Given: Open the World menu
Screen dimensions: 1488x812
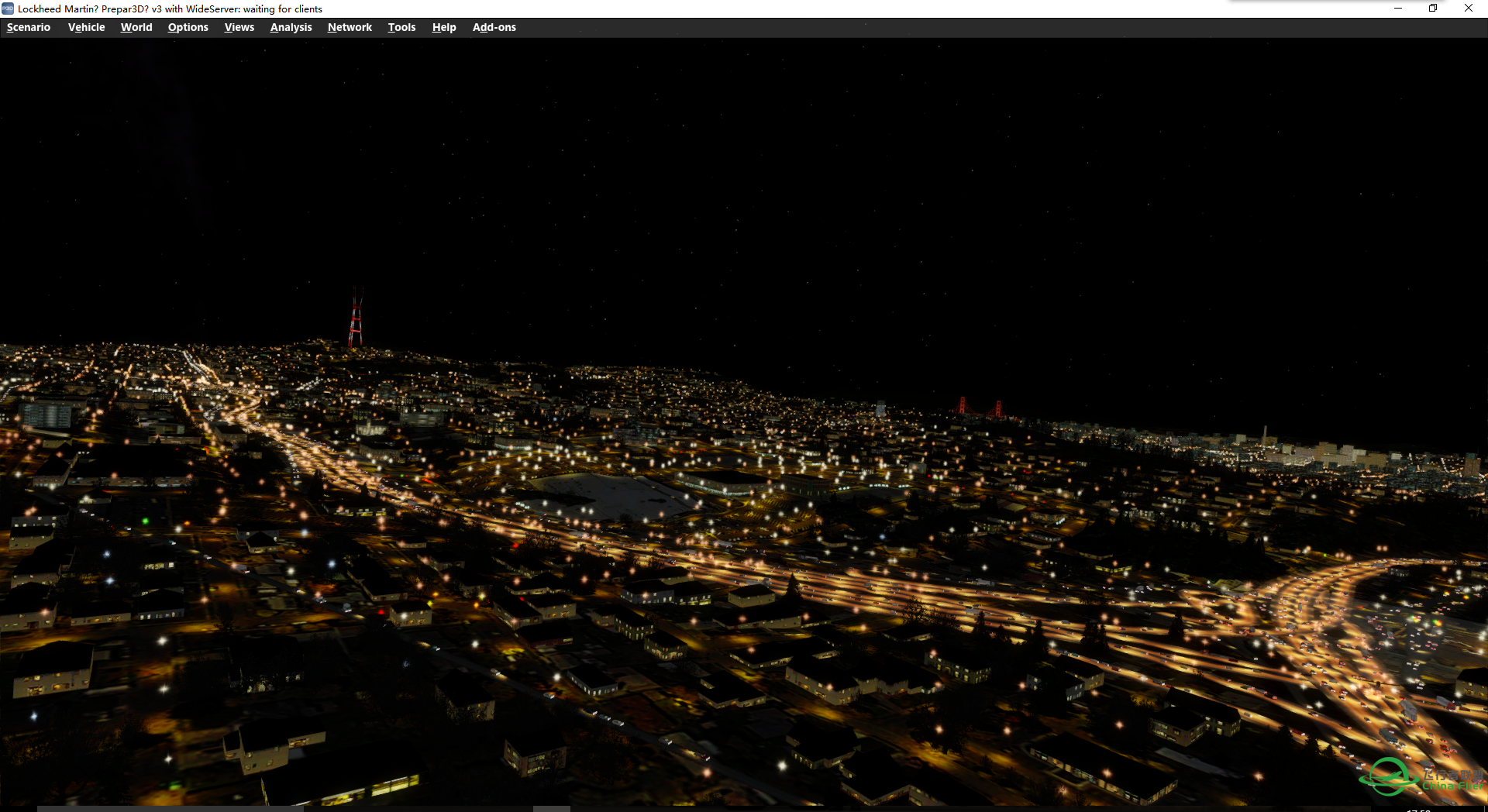Looking at the screenshot, I should (136, 27).
